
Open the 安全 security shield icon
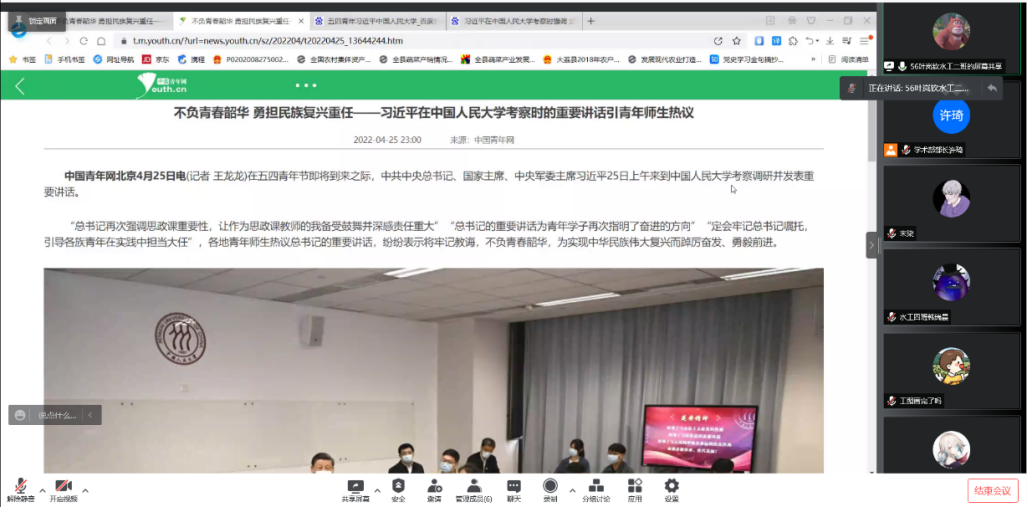(x=398, y=486)
